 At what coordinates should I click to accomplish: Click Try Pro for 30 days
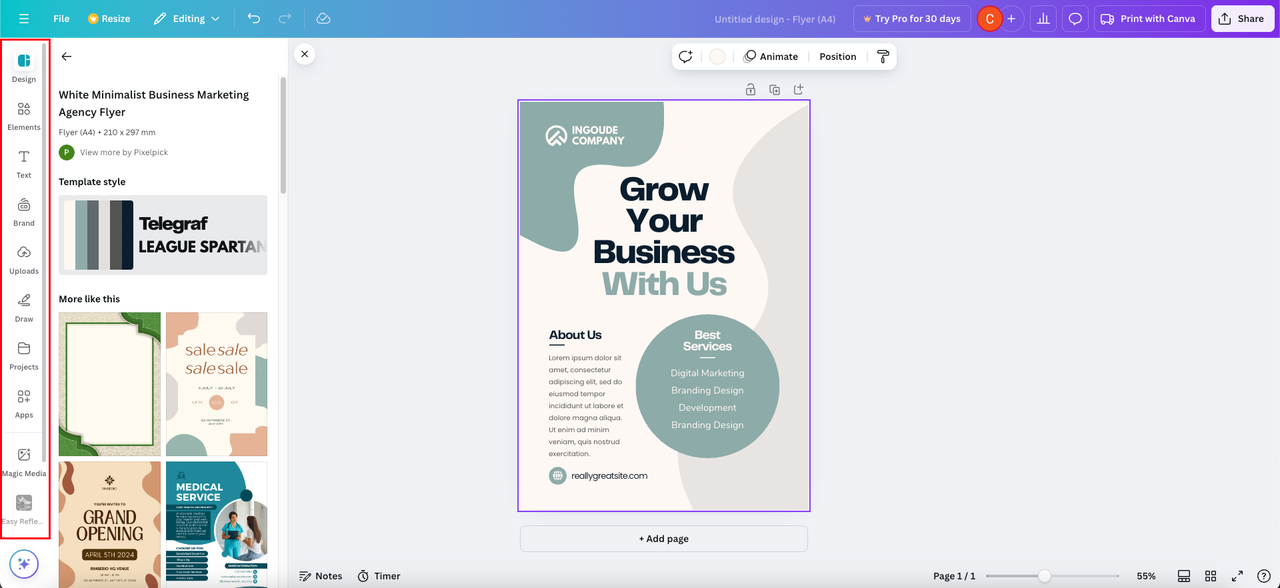pos(911,19)
